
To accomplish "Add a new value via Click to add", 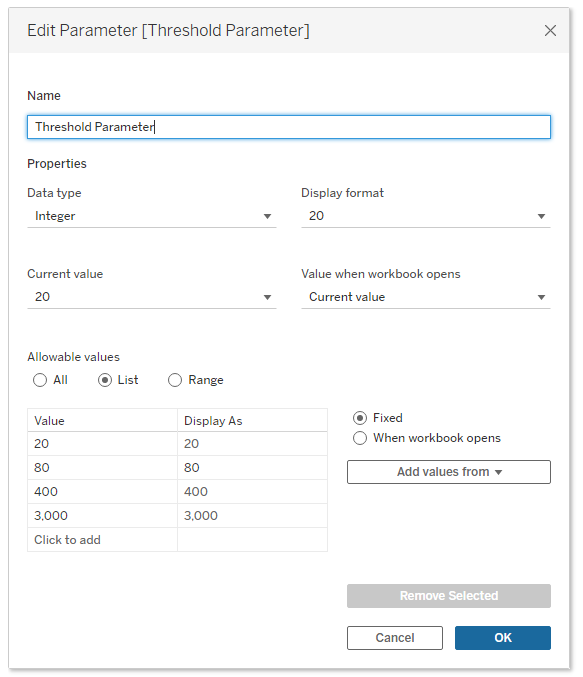I will pos(102,540).
